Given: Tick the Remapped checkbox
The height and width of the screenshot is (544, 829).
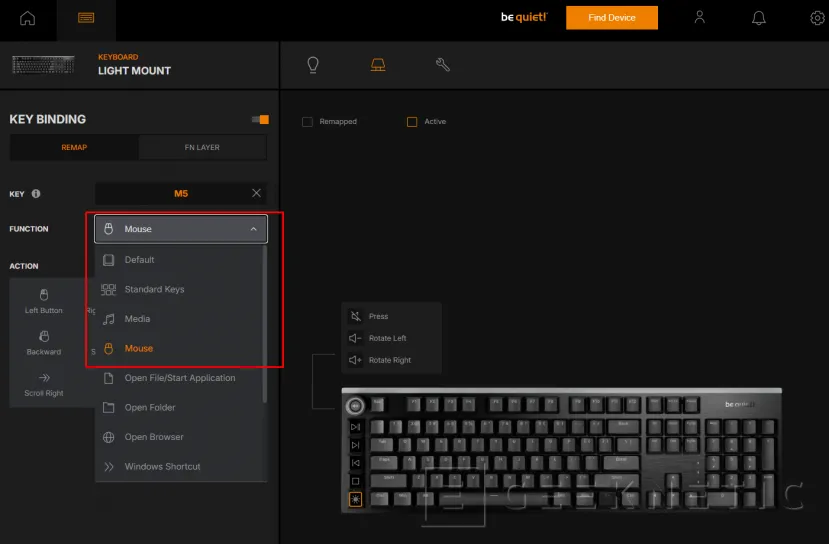Looking at the screenshot, I should pos(308,122).
